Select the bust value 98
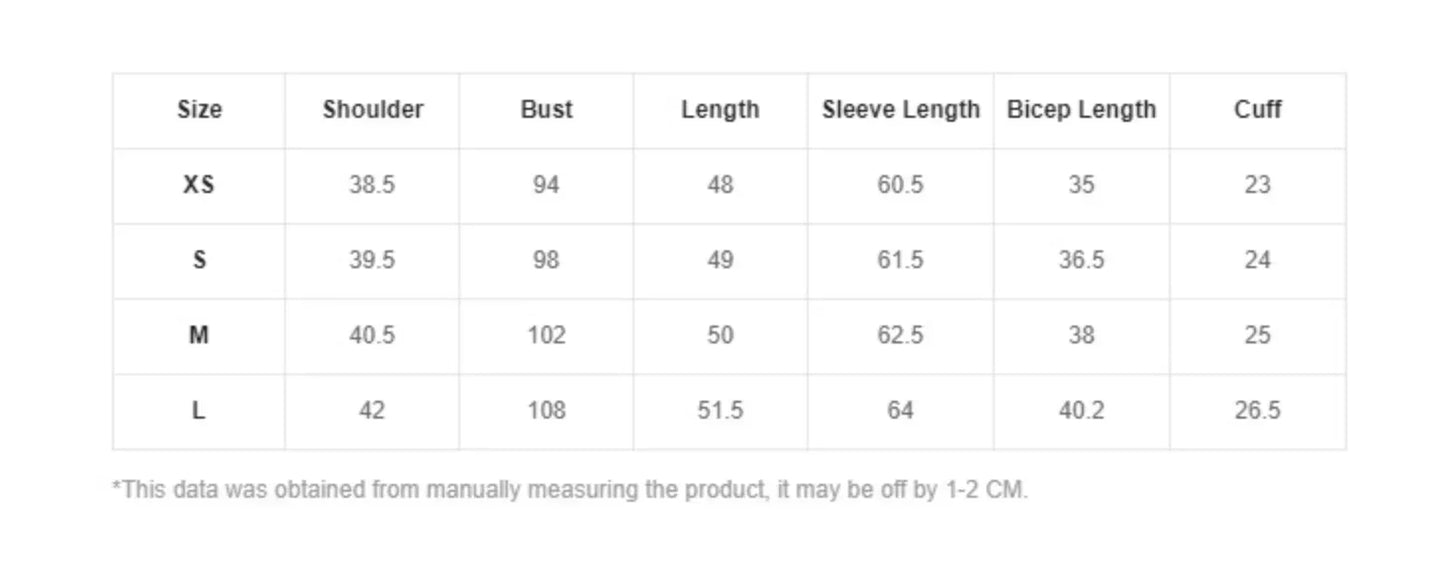Image resolution: width=1445 pixels, height=570 pixels. (x=546, y=260)
